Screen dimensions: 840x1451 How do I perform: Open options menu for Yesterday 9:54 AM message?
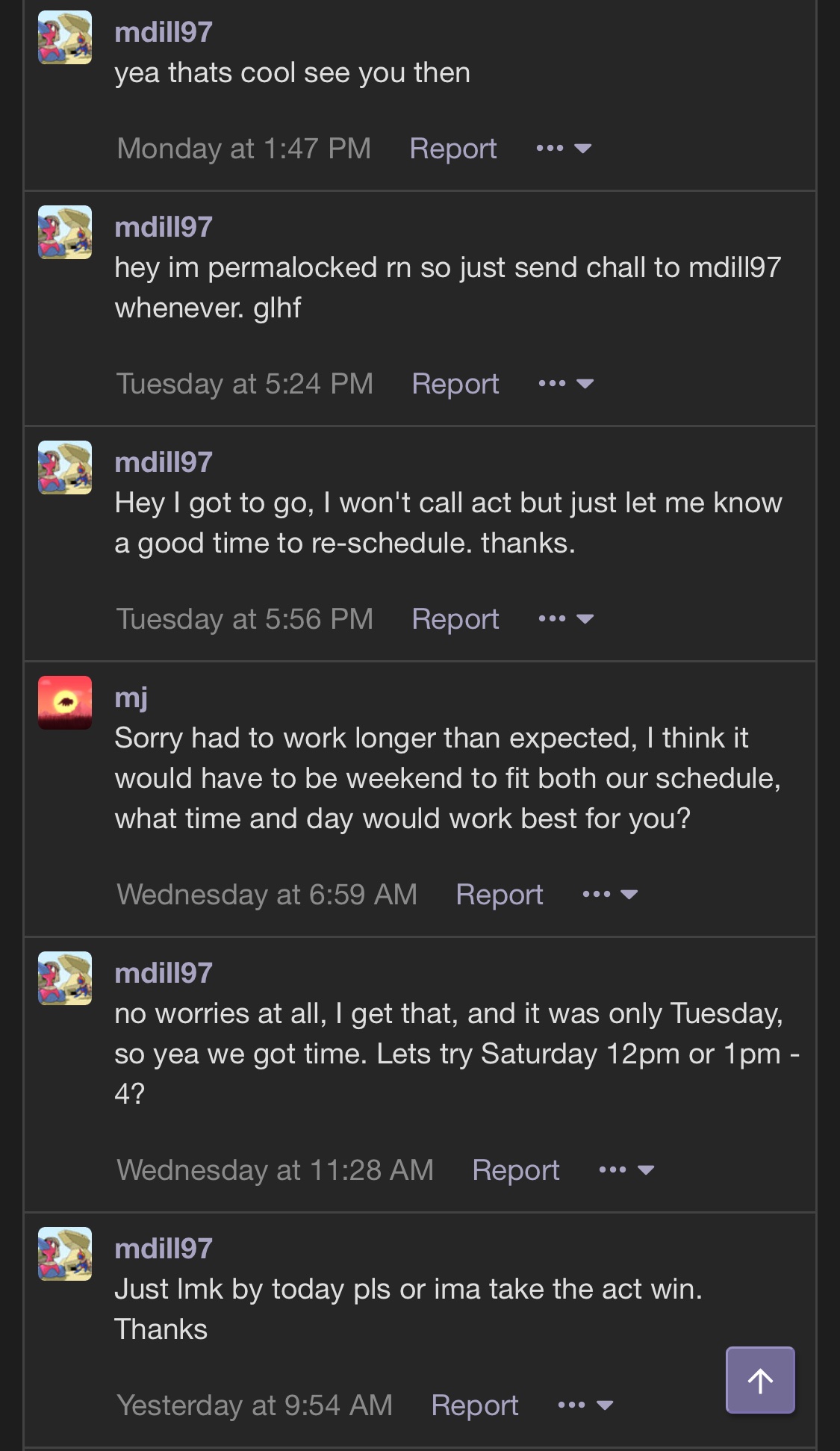[585, 1405]
